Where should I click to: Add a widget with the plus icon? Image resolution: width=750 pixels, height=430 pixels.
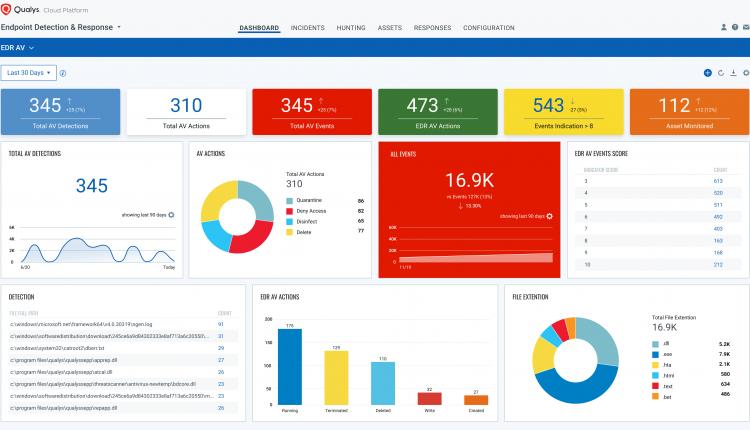click(707, 73)
